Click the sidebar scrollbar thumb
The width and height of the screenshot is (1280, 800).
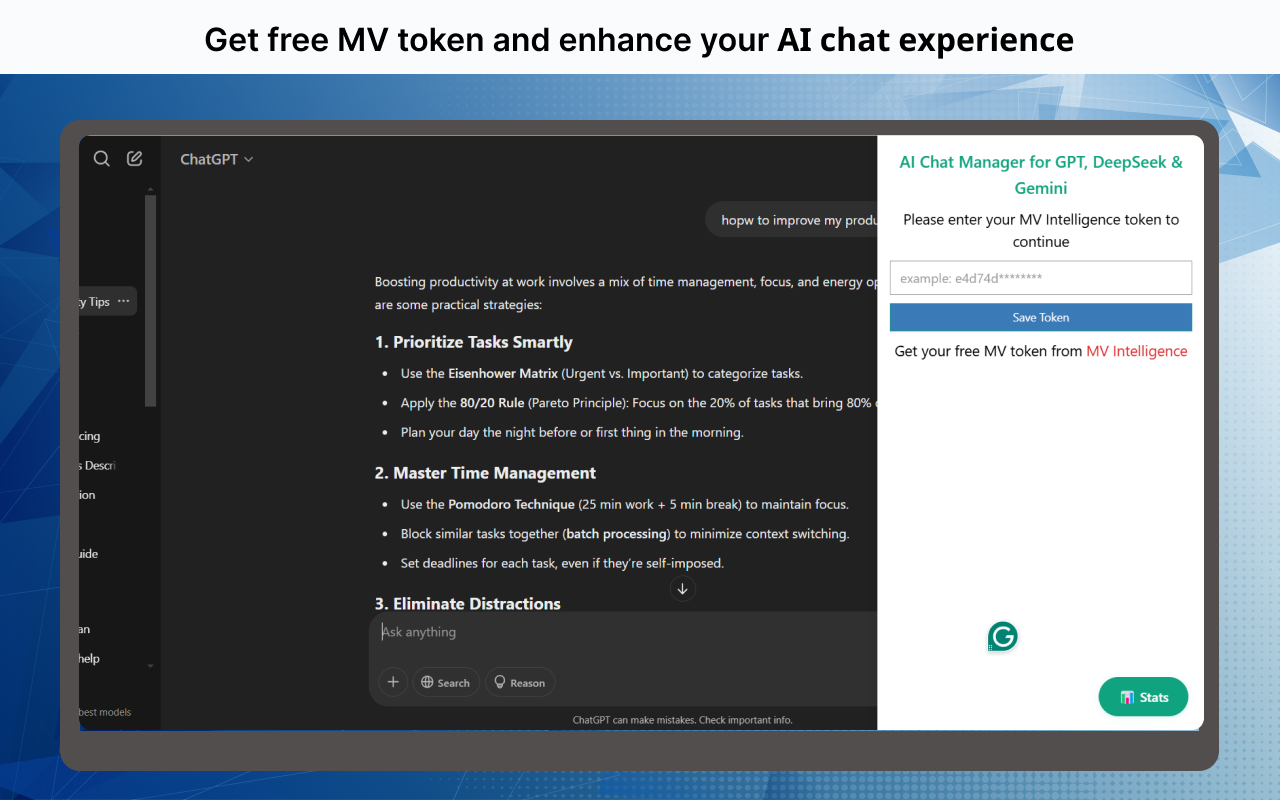(x=150, y=300)
